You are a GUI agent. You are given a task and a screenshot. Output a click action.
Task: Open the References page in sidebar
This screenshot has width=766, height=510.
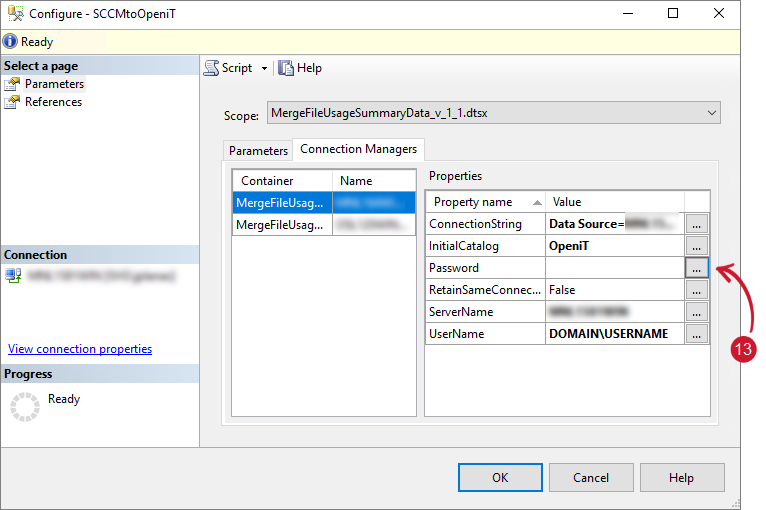pyautogui.click(x=53, y=102)
